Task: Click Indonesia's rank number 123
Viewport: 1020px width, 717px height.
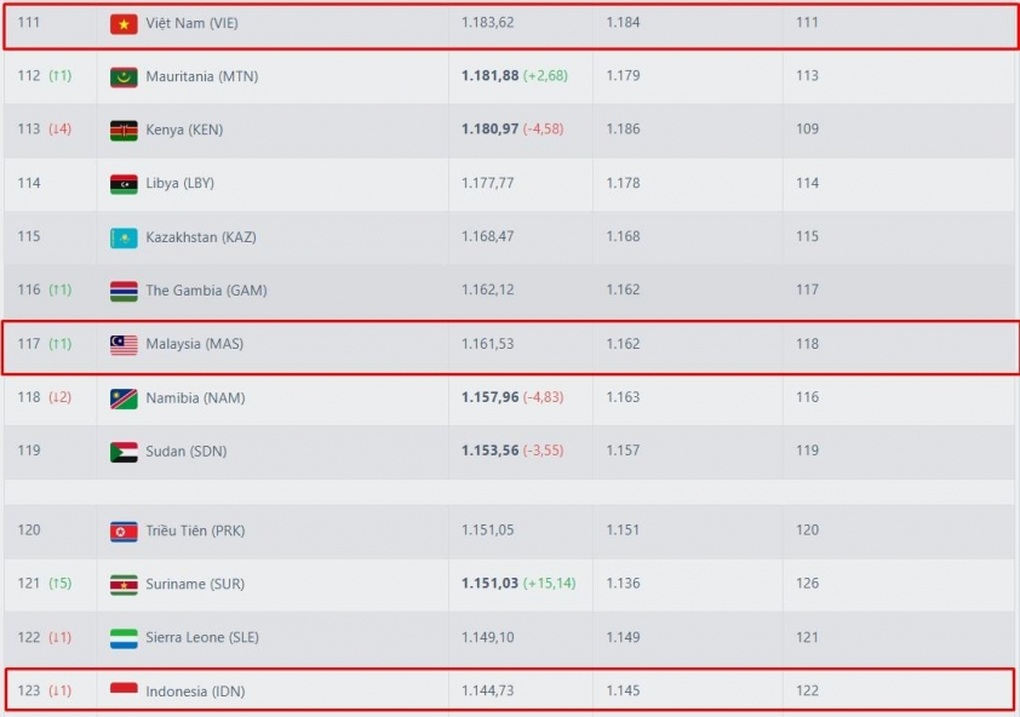Action: [x=29, y=690]
